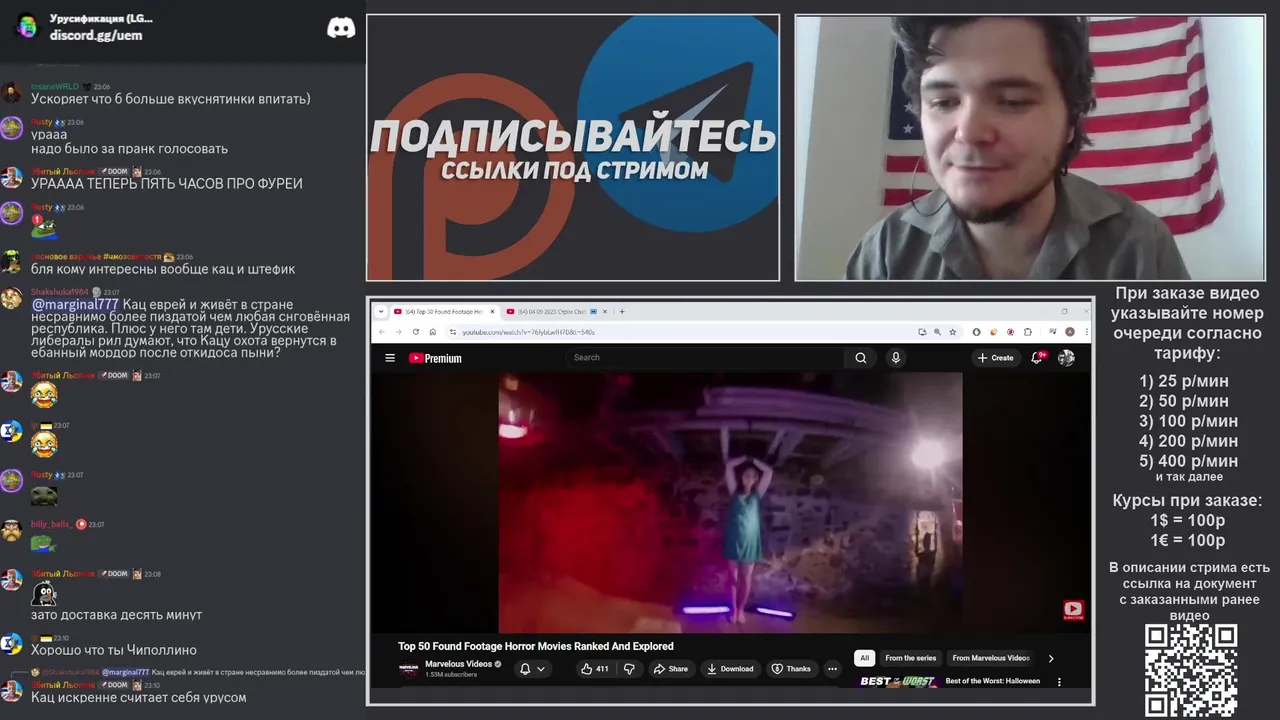The width and height of the screenshot is (1280, 720).
Task: Open the YouTube account avatar menu
Action: click(x=1066, y=358)
